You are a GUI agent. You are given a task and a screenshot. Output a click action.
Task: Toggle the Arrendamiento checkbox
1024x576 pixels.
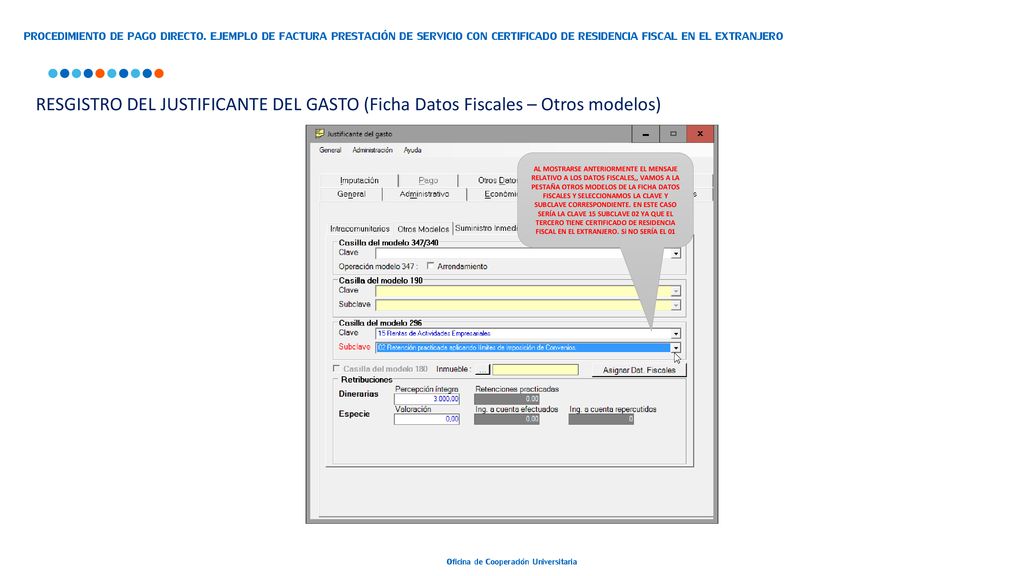pos(430,266)
